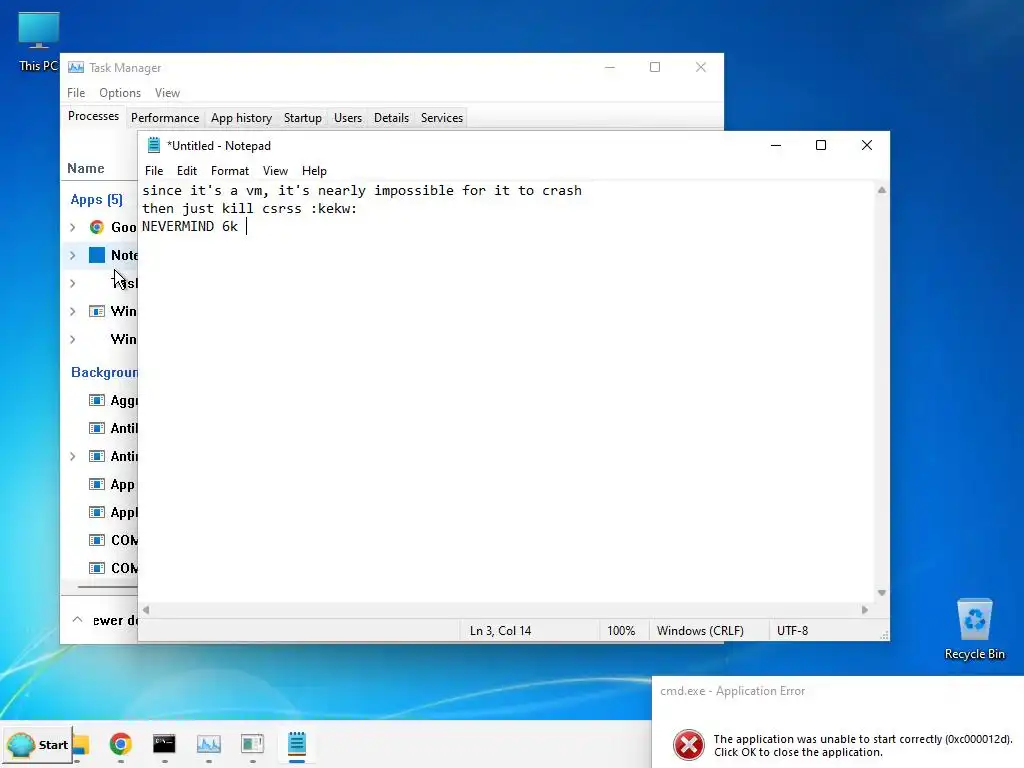Expand the Google Chrome process group
The width and height of the screenshot is (1024, 768).
(x=72, y=227)
